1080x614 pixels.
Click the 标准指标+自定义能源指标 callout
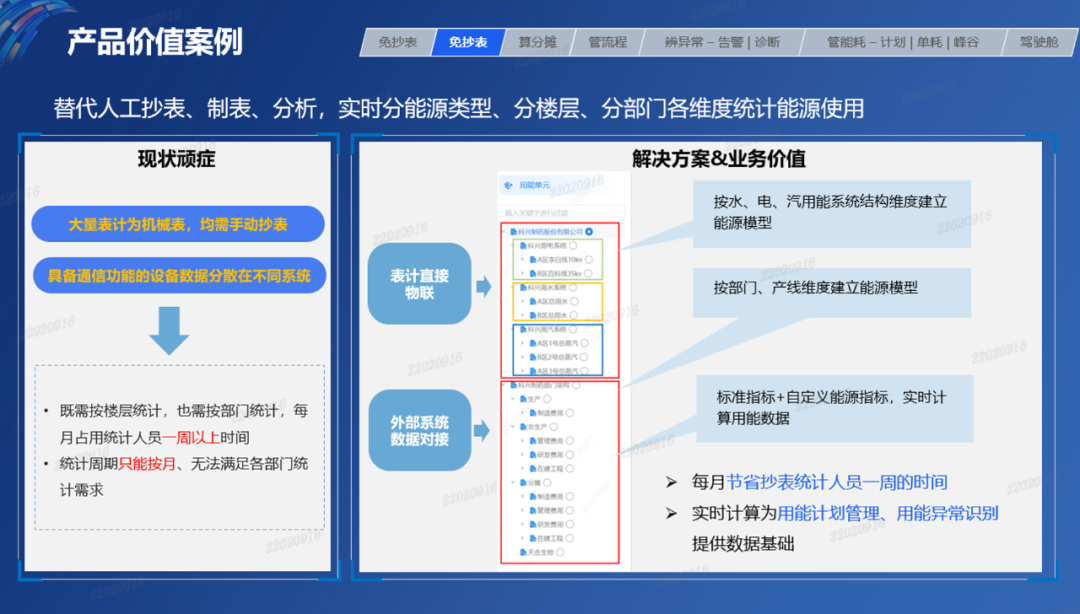coord(835,408)
